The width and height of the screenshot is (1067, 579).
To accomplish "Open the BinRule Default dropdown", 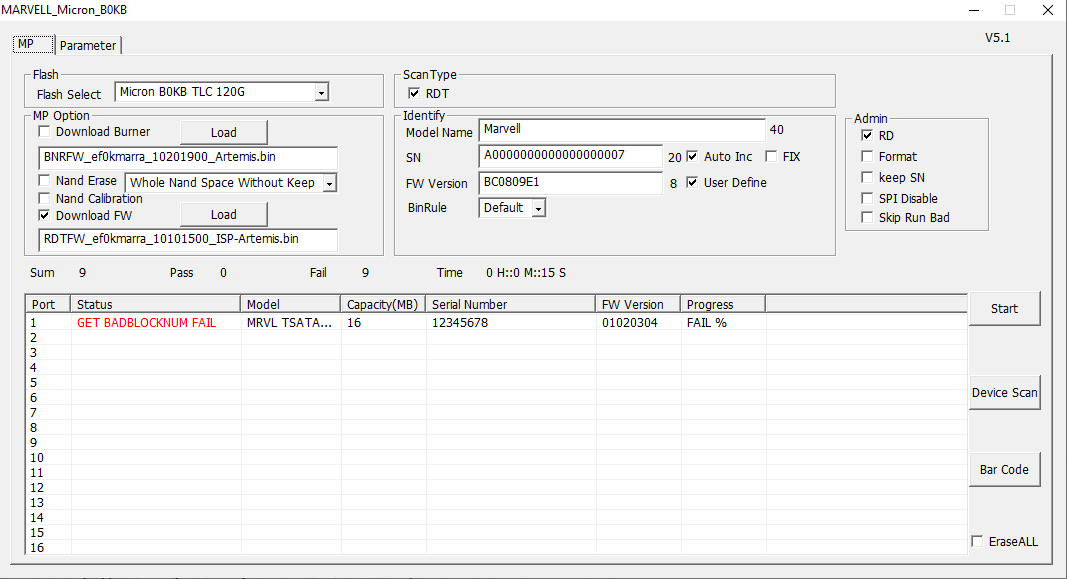I will [538, 208].
